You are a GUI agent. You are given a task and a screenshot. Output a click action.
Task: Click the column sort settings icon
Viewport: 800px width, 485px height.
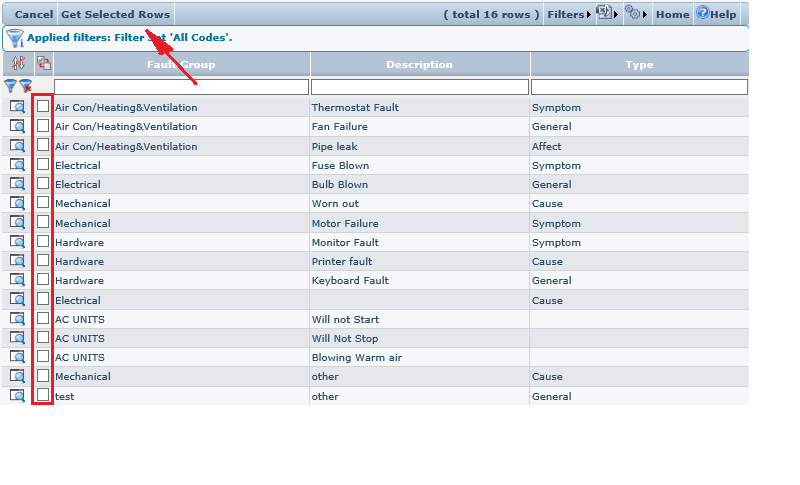point(17,64)
